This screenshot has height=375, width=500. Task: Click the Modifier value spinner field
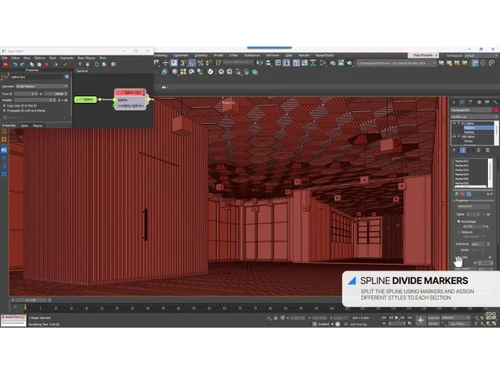(34, 100)
